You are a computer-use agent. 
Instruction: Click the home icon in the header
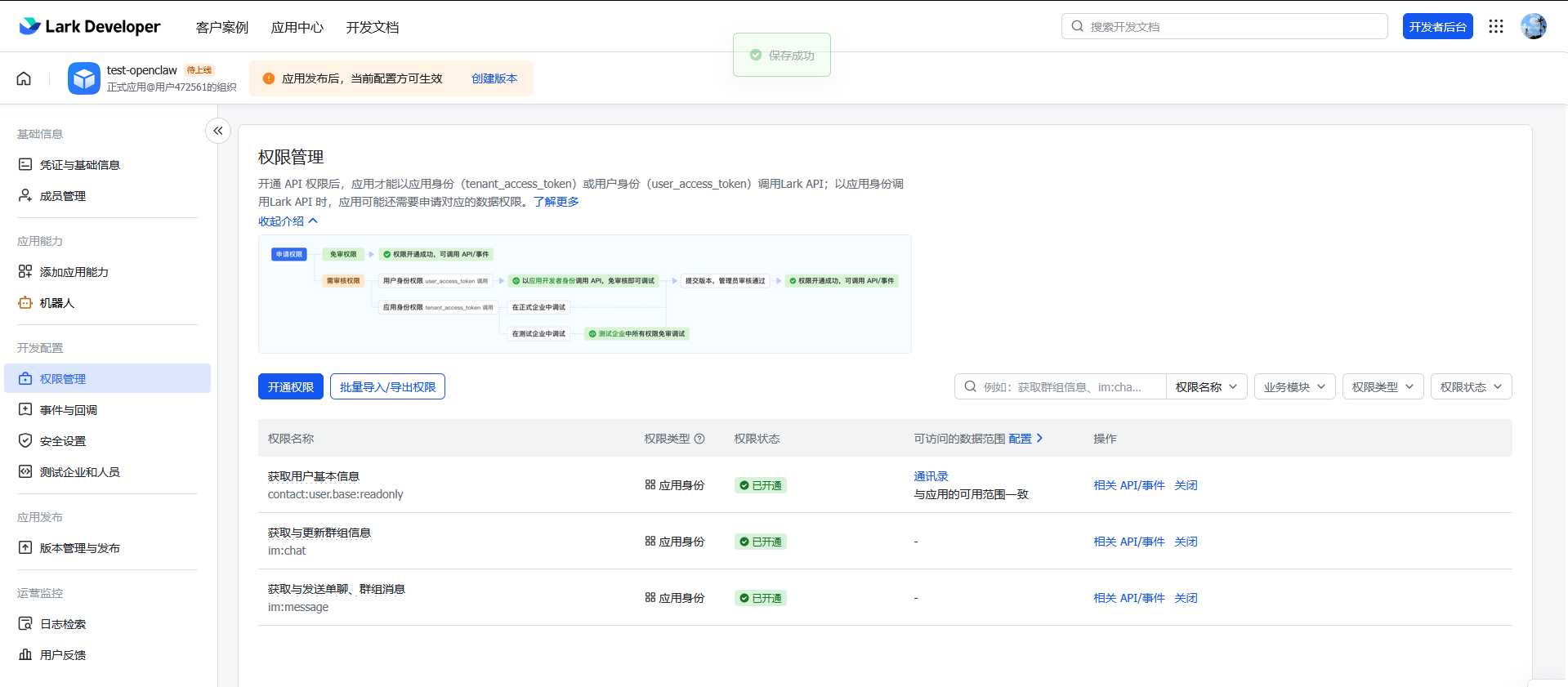24,78
